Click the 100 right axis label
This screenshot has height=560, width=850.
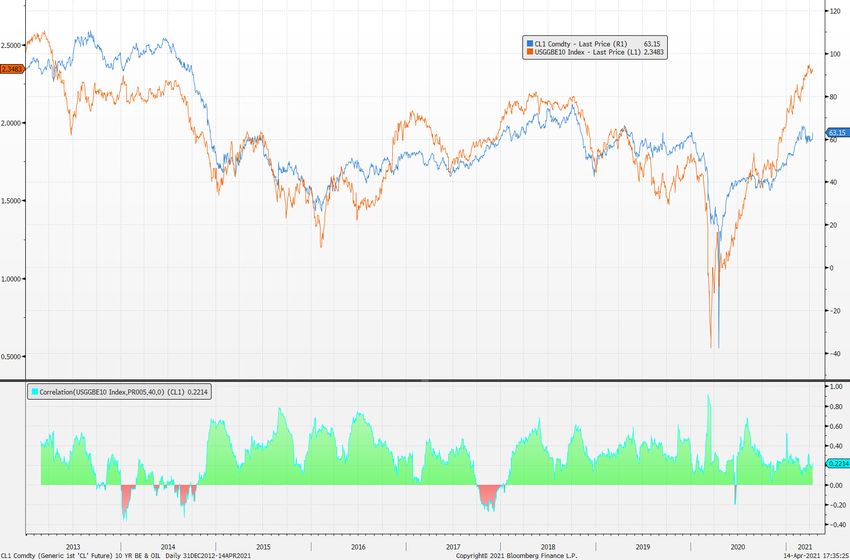(836, 54)
